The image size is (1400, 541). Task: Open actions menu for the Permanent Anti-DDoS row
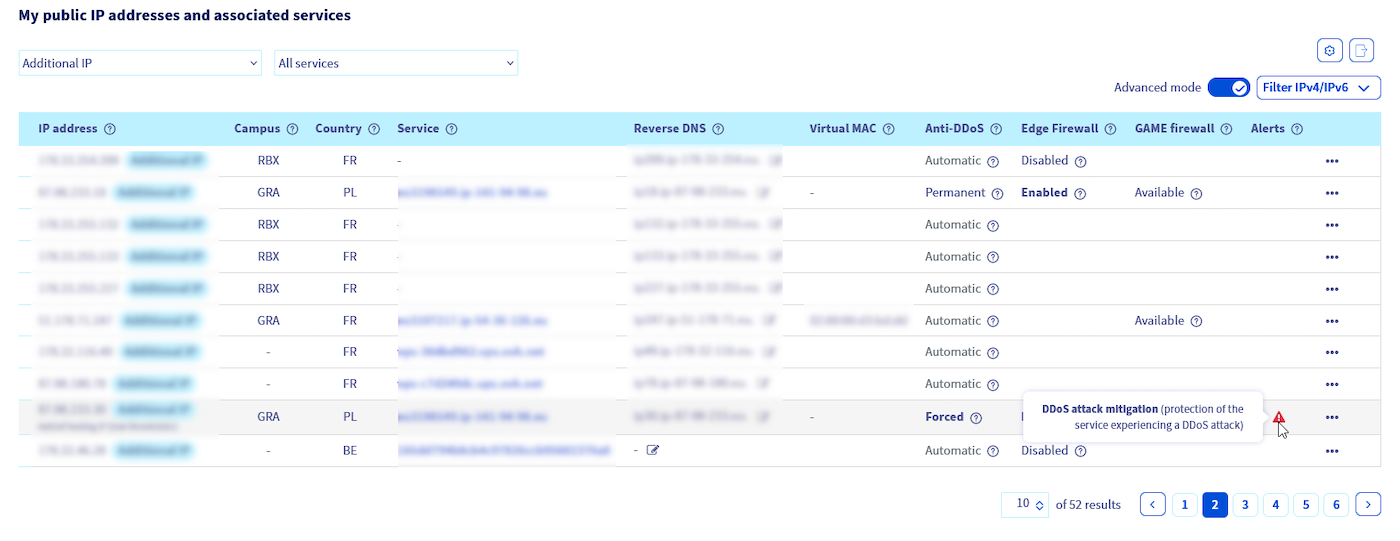pos(1331,193)
